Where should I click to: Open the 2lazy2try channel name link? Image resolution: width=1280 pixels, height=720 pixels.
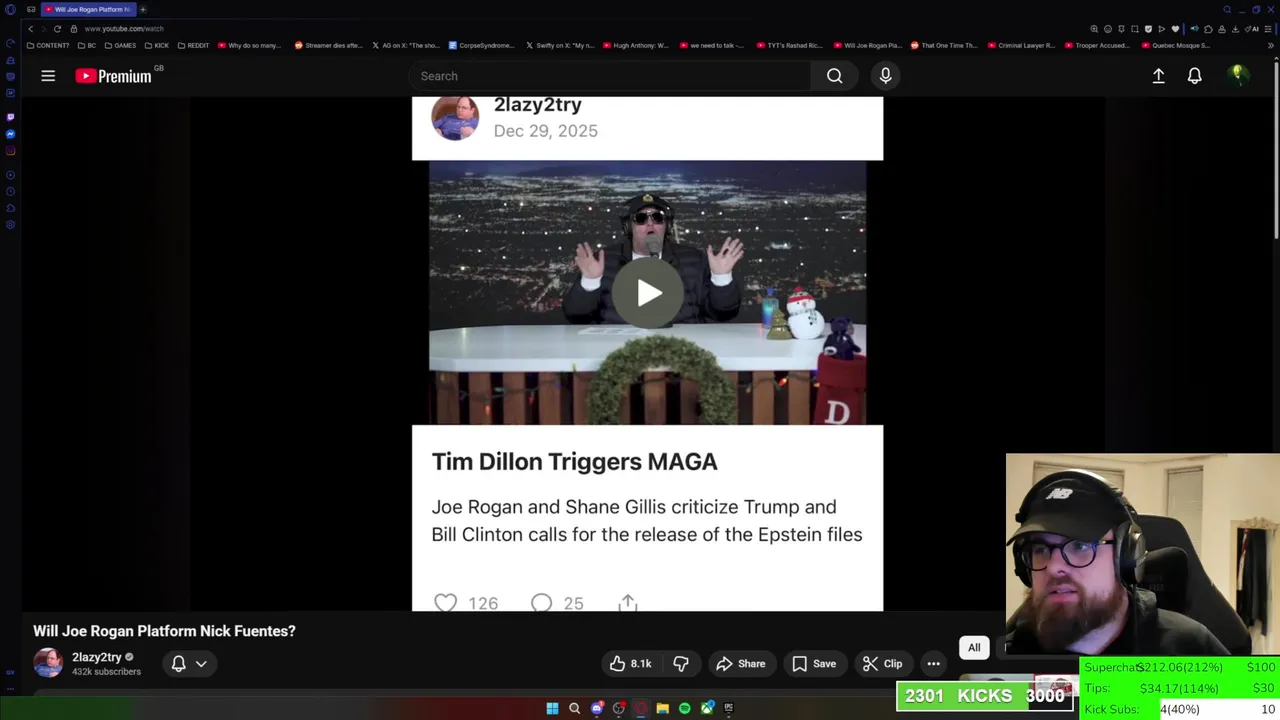[x=96, y=657]
